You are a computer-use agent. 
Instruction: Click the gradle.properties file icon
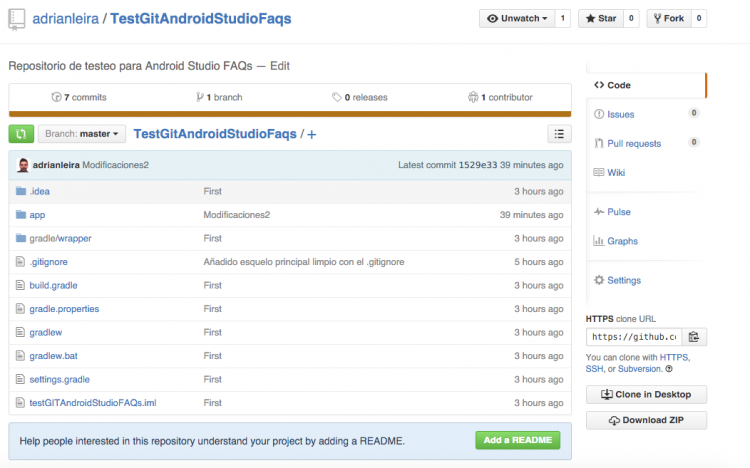(20, 308)
